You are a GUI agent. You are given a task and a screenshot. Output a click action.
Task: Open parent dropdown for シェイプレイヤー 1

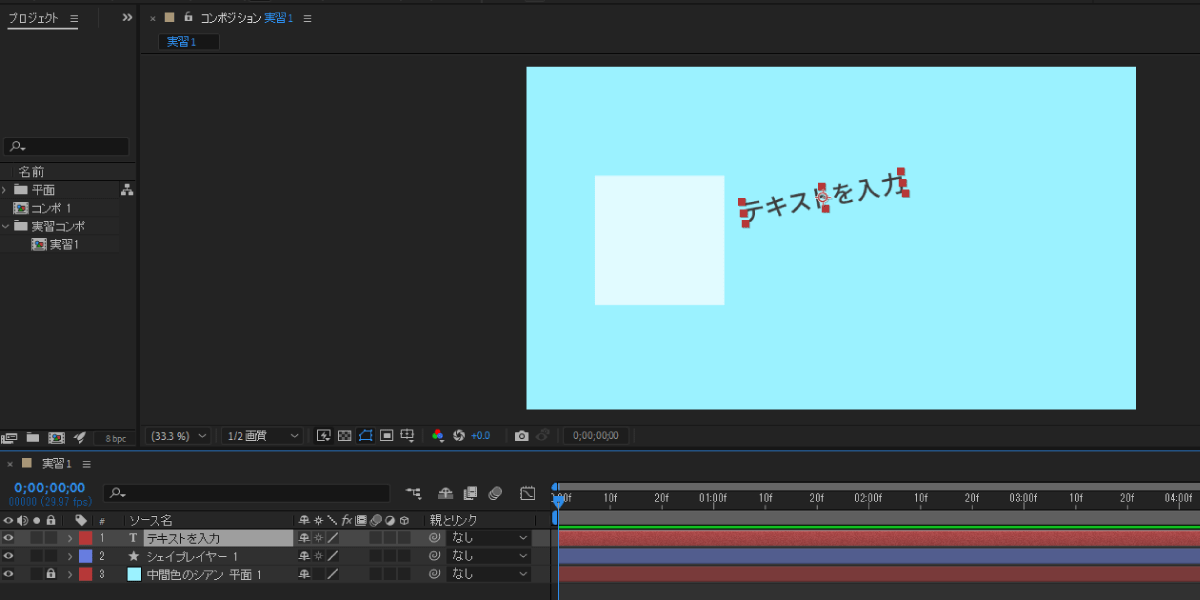coord(488,556)
